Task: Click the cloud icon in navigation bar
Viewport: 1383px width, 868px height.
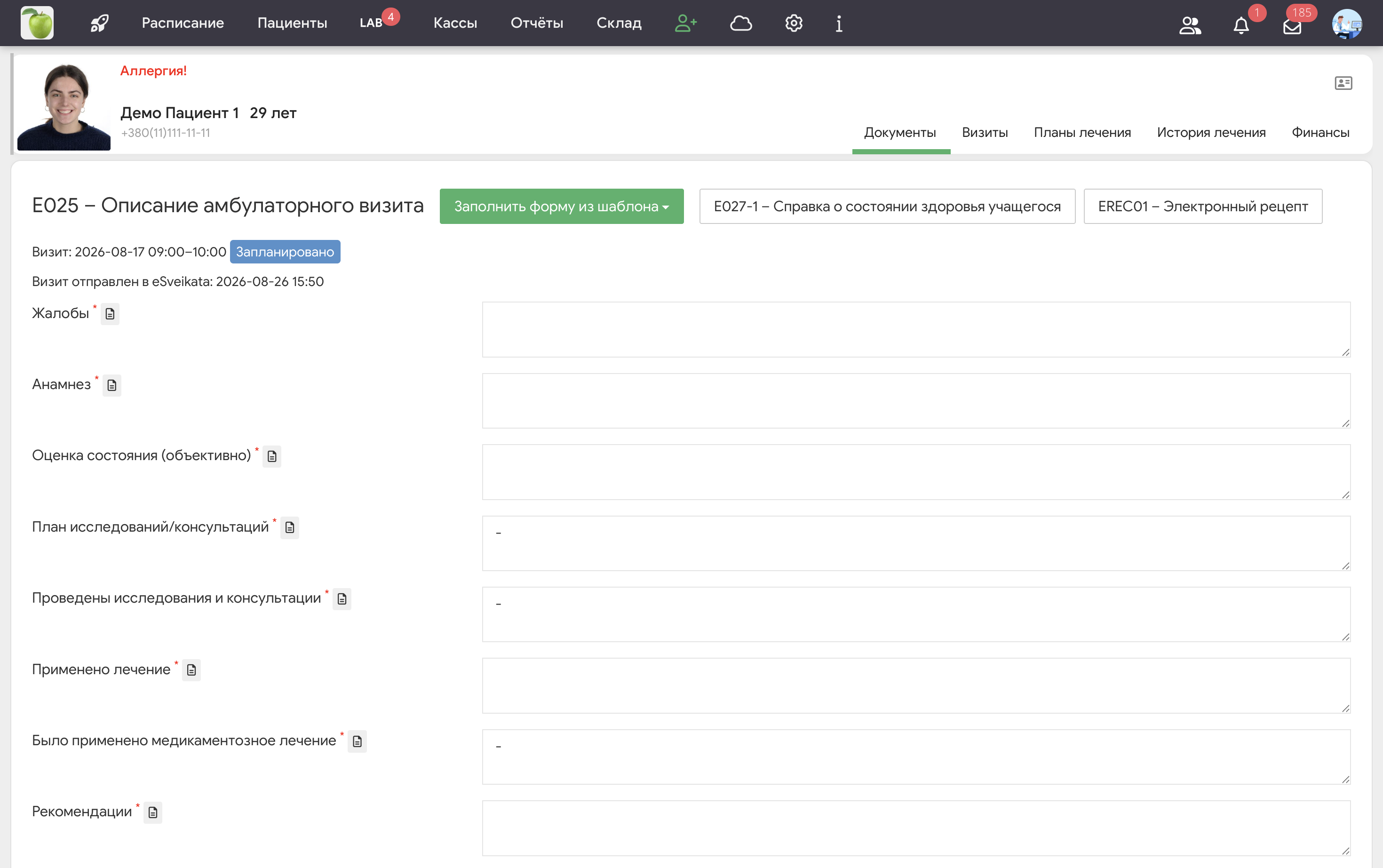Action: (741, 24)
